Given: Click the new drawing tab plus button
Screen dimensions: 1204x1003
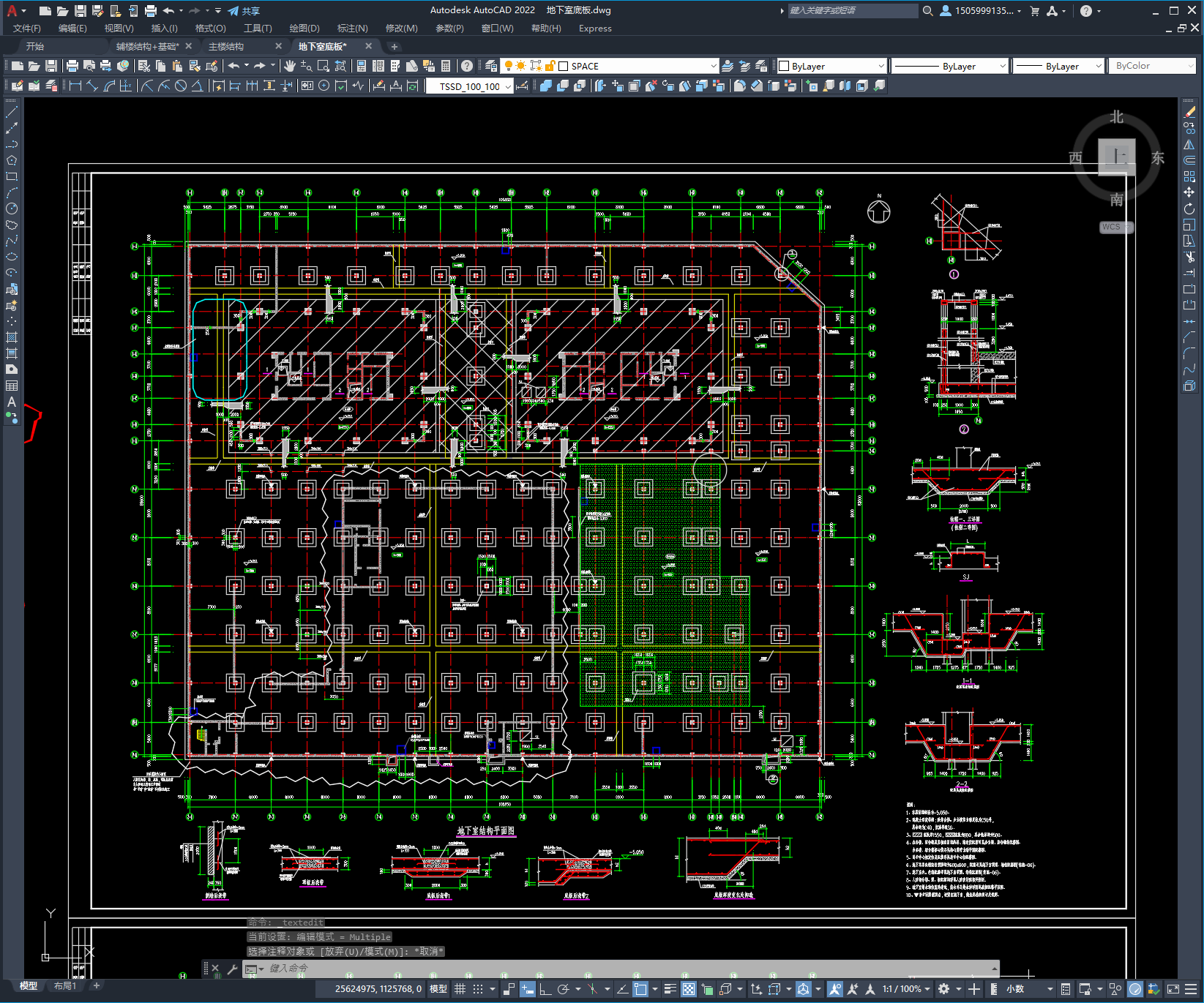Looking at the screenshot, I should pos(395,47).
